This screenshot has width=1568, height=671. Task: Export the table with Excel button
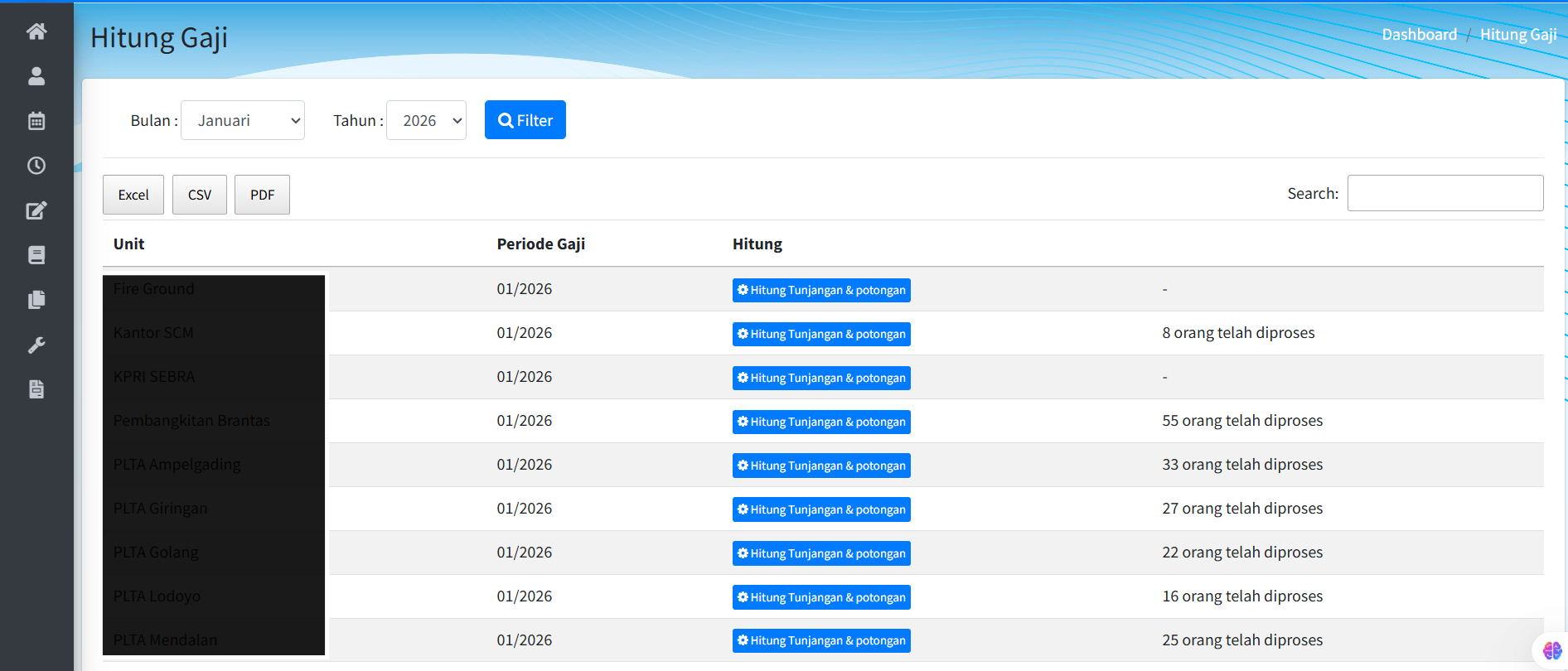coord(133,195)
